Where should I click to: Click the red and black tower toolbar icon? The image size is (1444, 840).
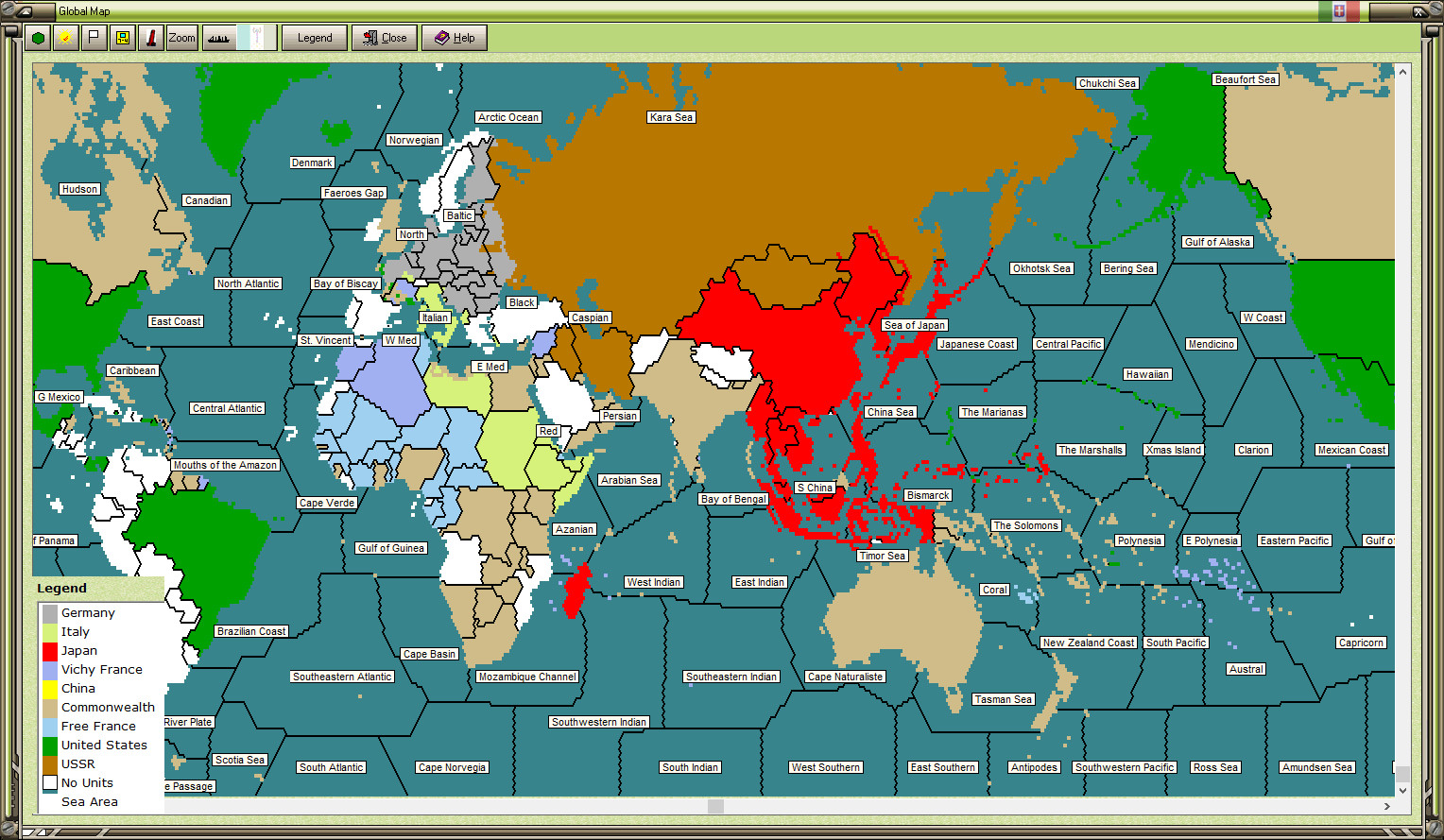pyautogui.click(x=150, y=38)
